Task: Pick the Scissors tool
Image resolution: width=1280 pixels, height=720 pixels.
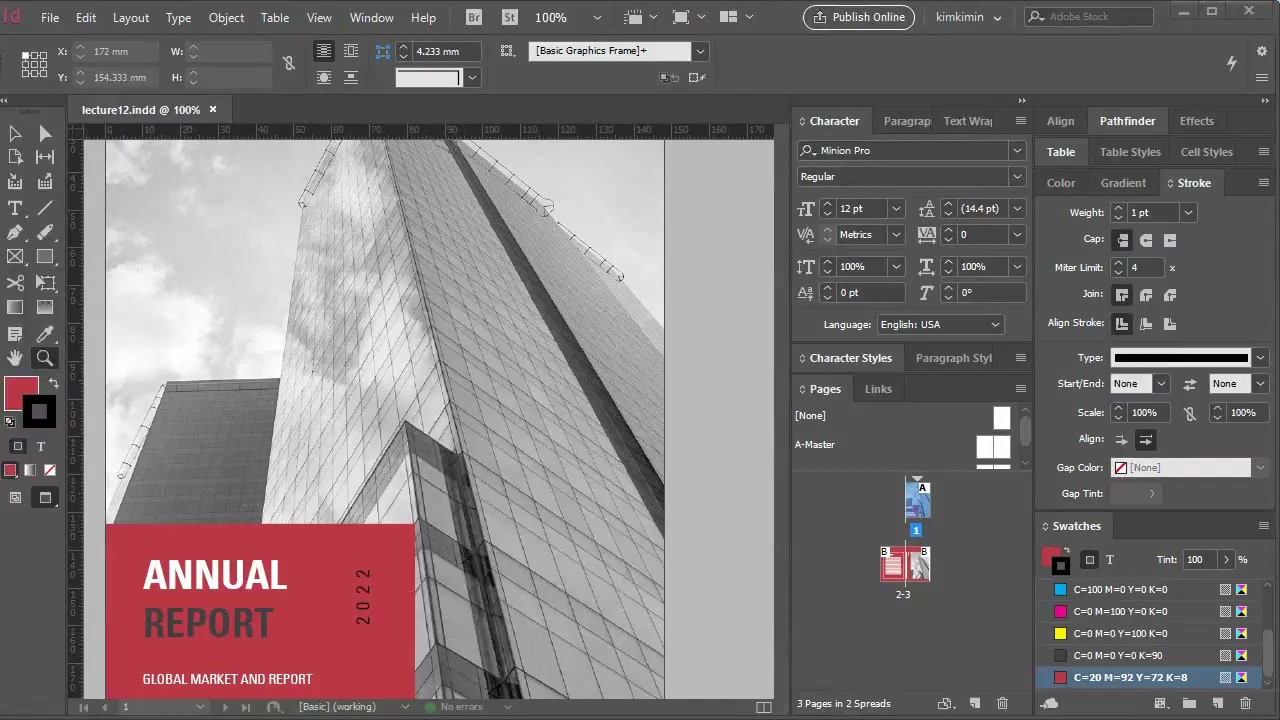Action: coord(15,283)
